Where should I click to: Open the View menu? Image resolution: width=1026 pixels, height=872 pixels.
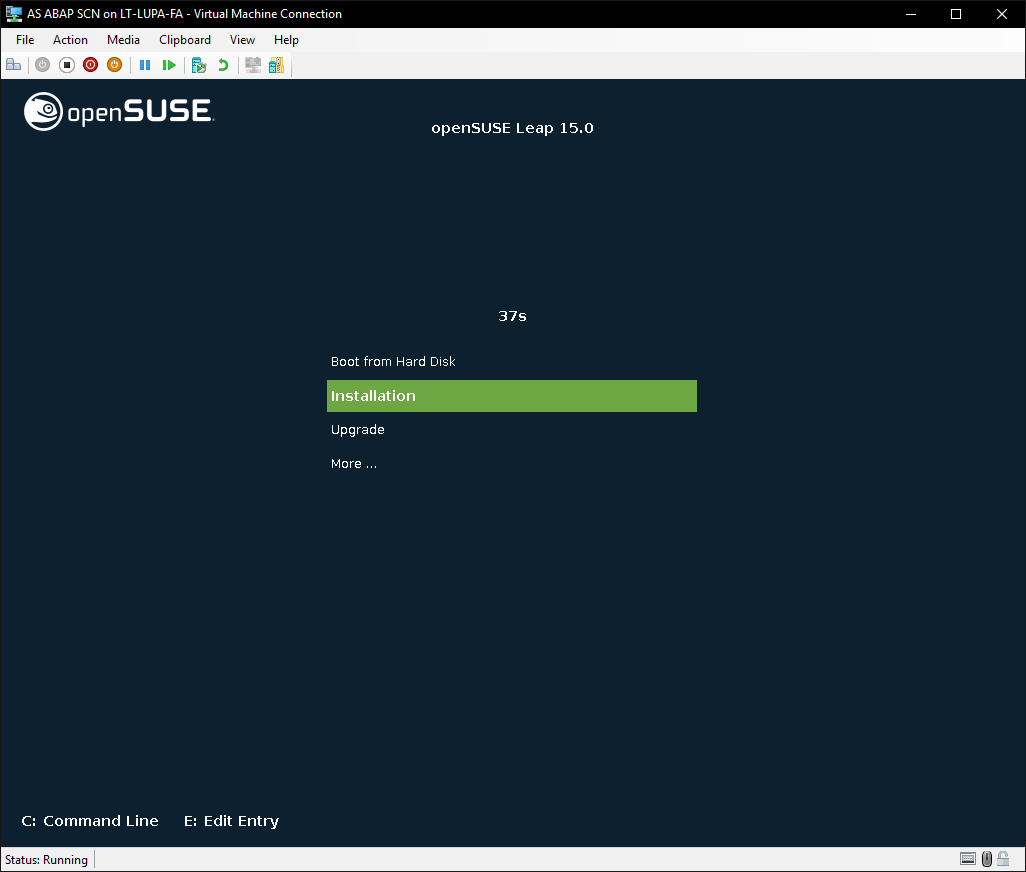click(242, 40)
